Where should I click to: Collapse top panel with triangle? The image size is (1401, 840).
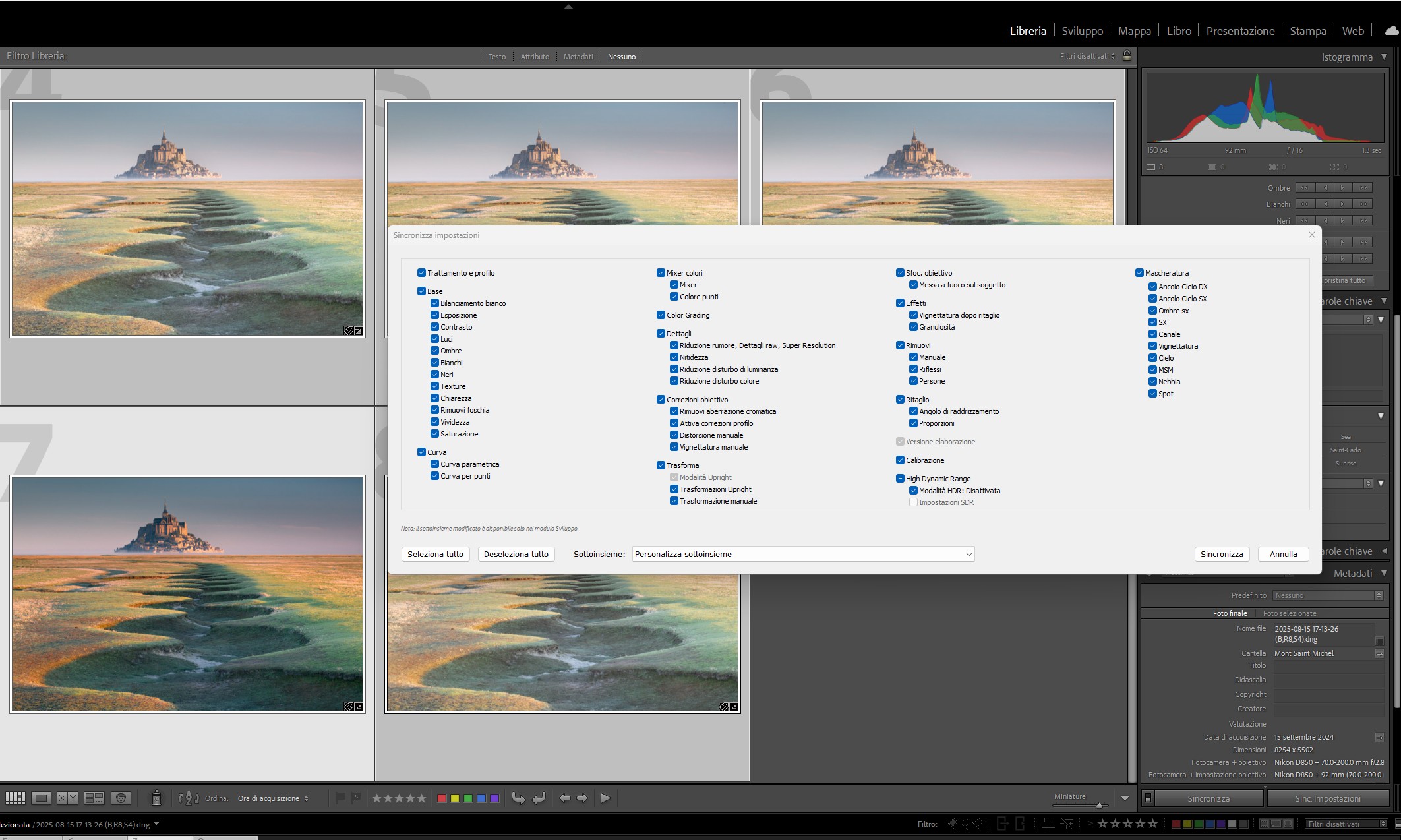click(x=568, y=6)
